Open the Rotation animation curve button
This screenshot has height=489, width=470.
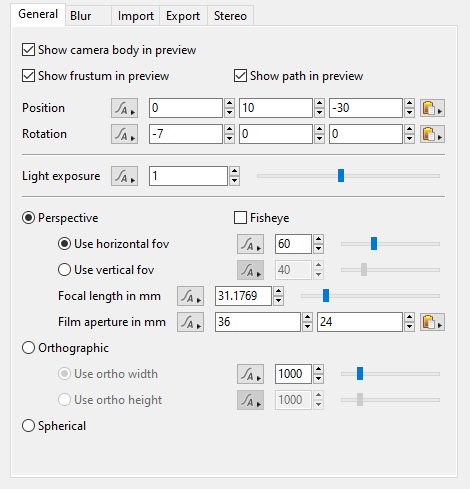[x=124, y=134]
